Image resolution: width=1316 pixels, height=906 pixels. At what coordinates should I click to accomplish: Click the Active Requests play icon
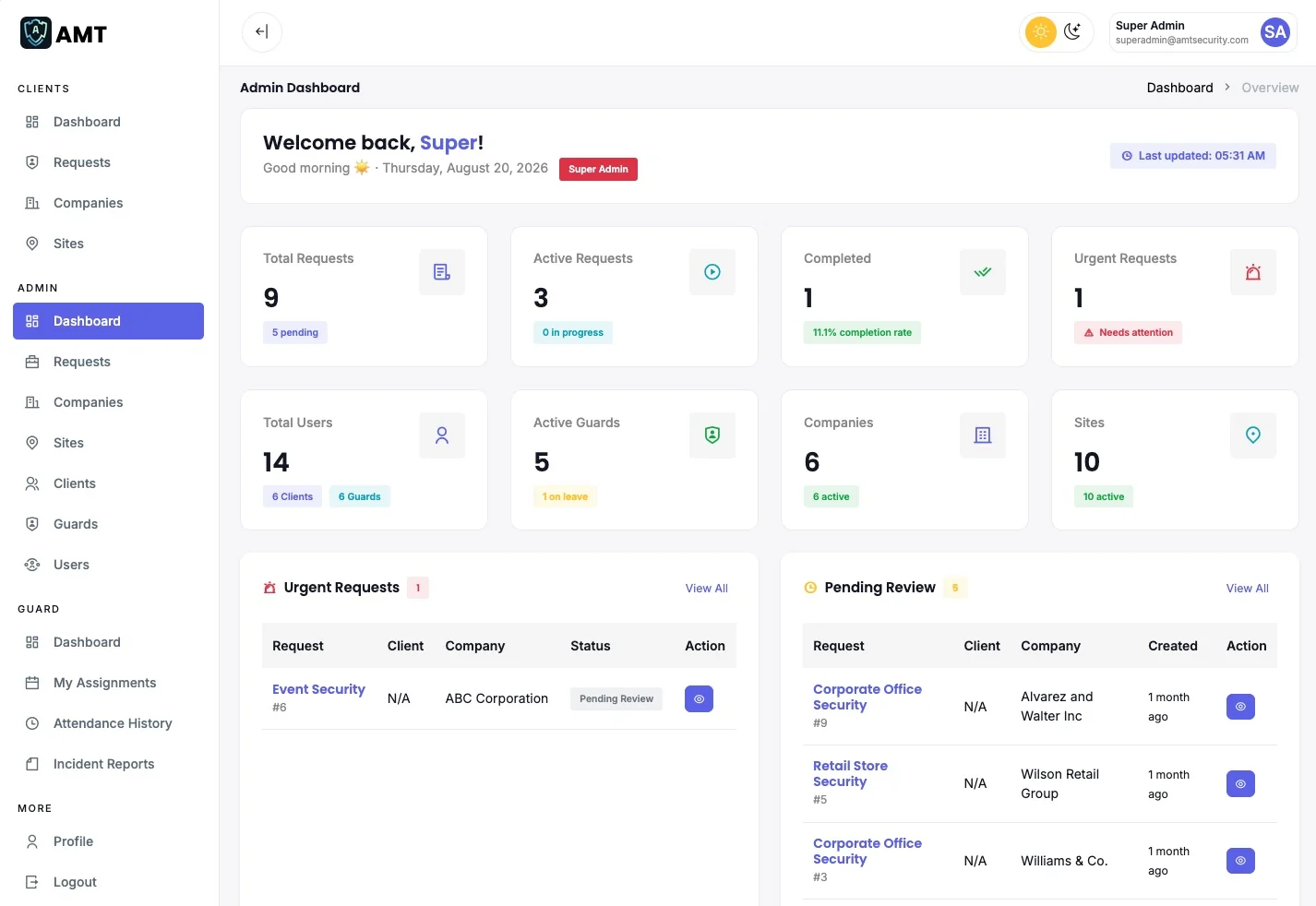pos(712,272)
